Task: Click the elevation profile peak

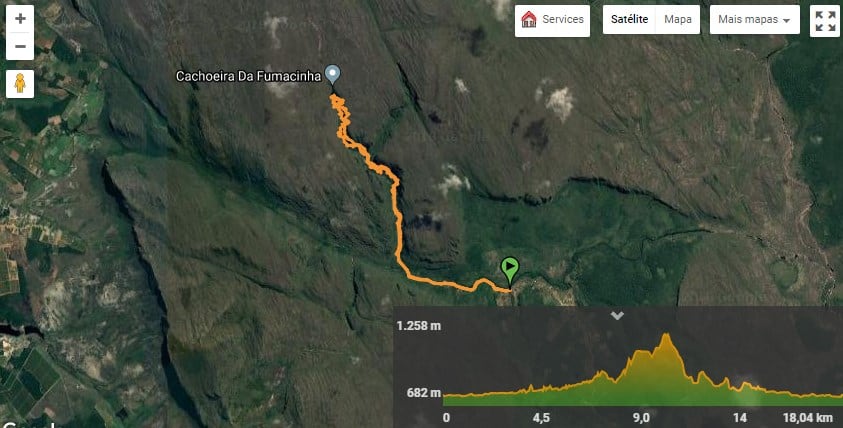Action: [x=667, y=337]
